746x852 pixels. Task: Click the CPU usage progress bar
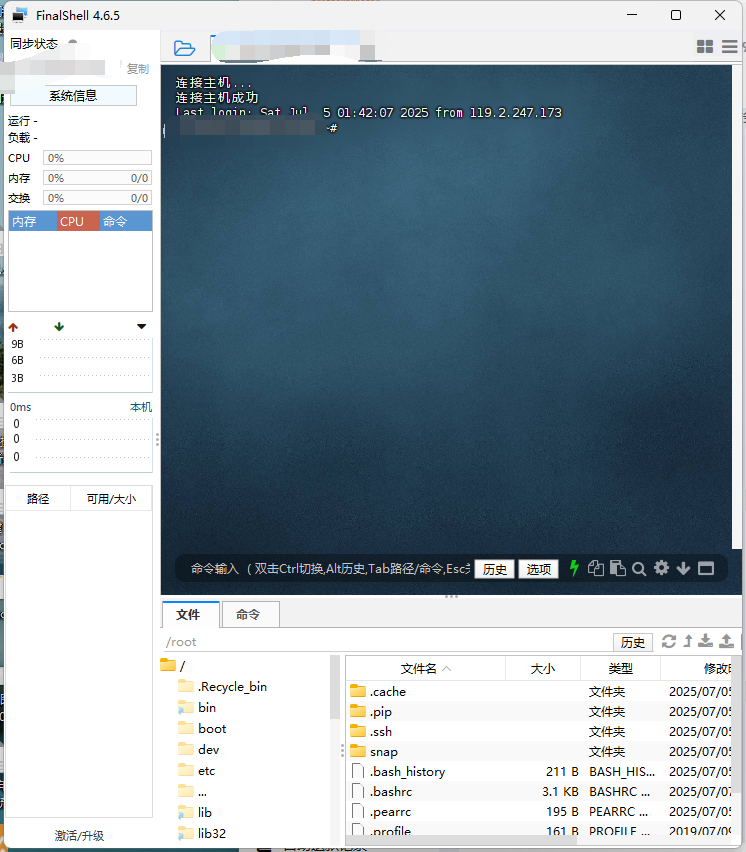97,158
